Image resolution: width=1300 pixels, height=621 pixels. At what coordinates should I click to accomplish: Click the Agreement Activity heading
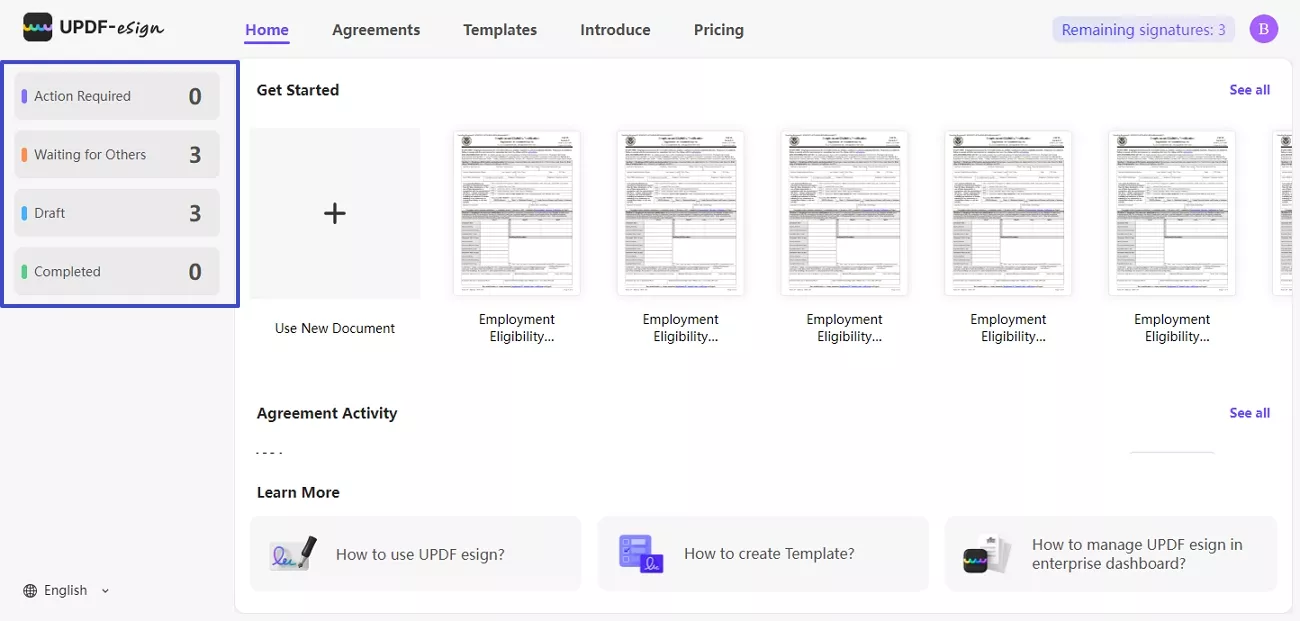(327, 413)
